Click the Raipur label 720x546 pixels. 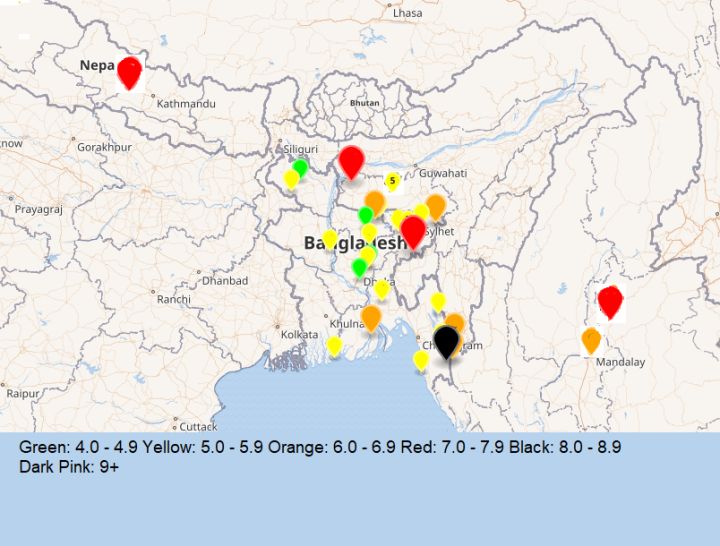(23, 394)
